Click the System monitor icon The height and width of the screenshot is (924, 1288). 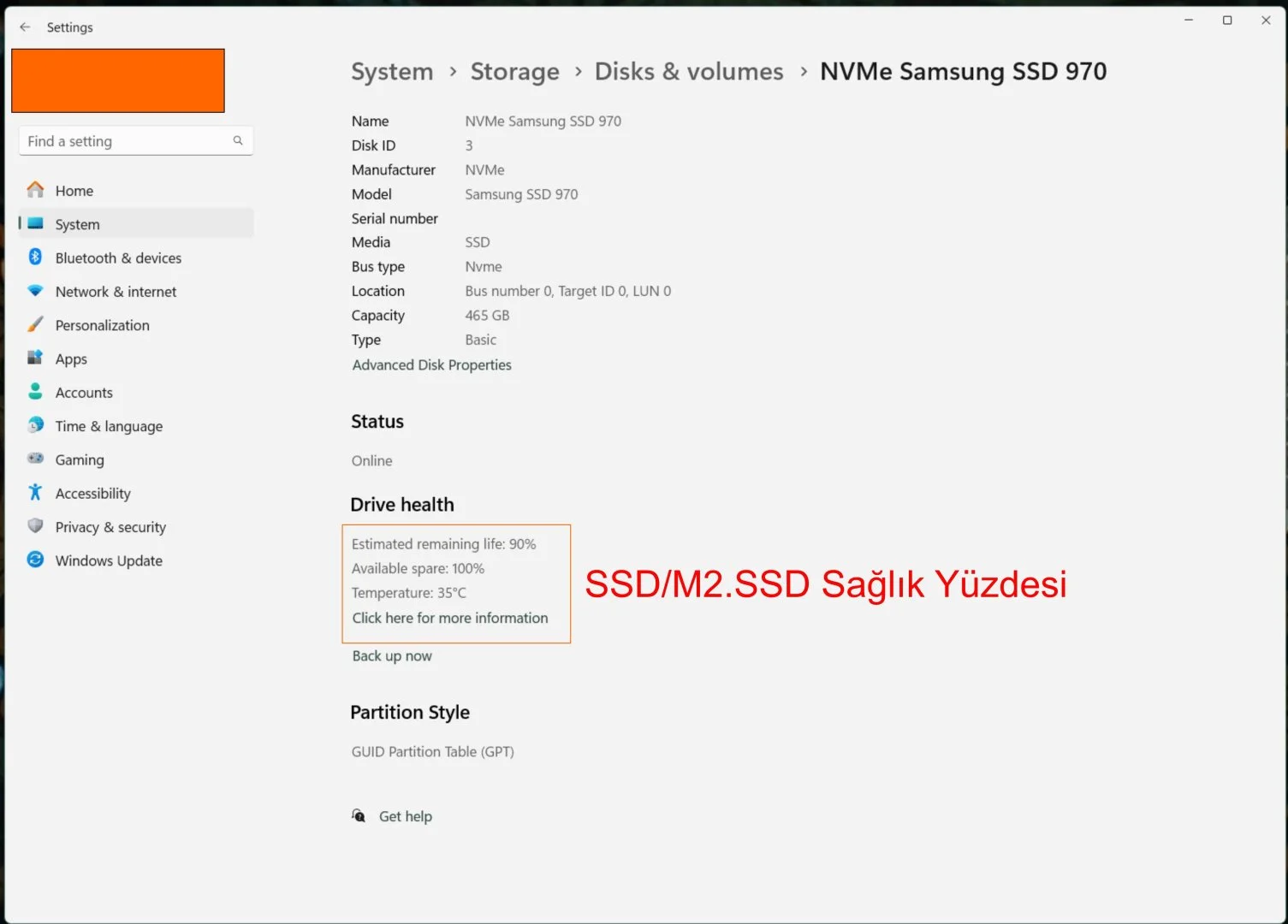(x=35, y=223)
